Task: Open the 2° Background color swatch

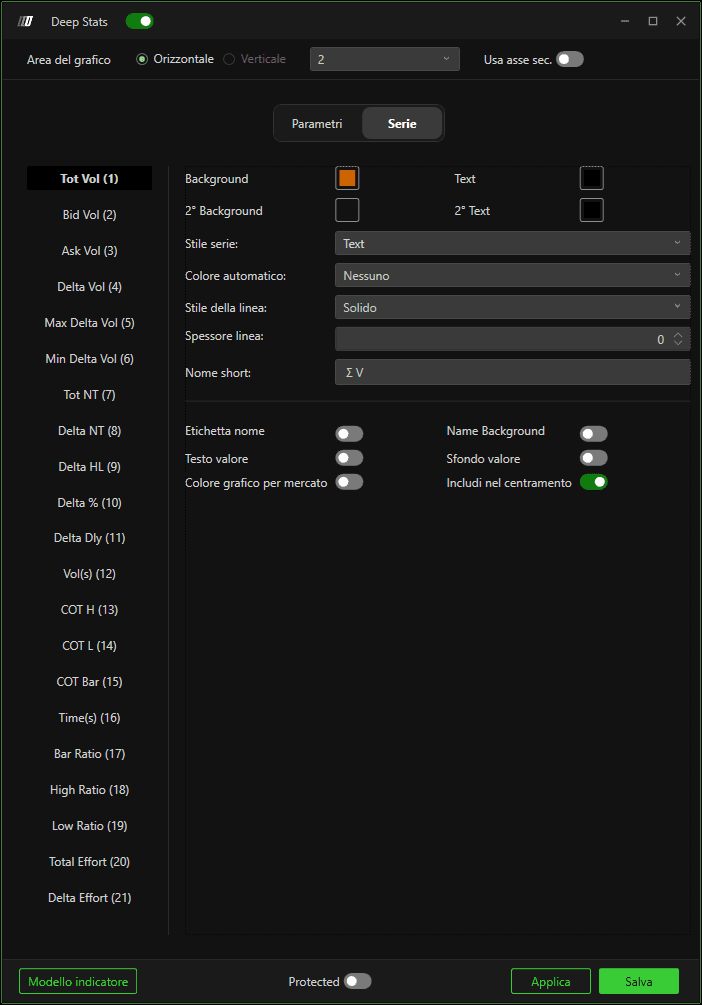Action: click(x=347, y=210)
